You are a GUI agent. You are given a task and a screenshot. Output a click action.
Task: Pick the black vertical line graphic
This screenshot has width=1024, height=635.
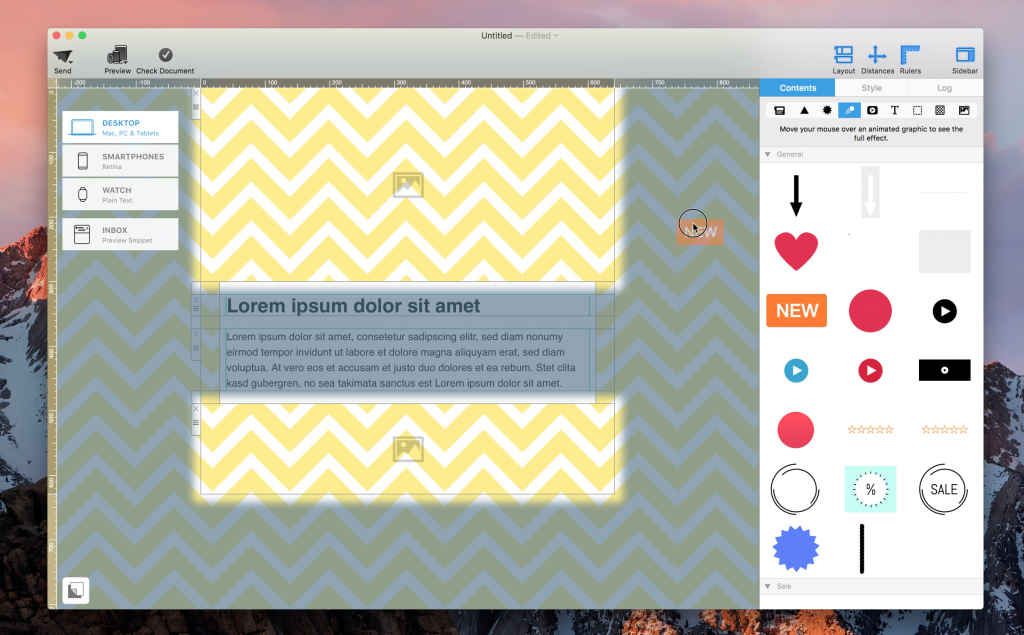pyautogui.click(x=862, y=549)
